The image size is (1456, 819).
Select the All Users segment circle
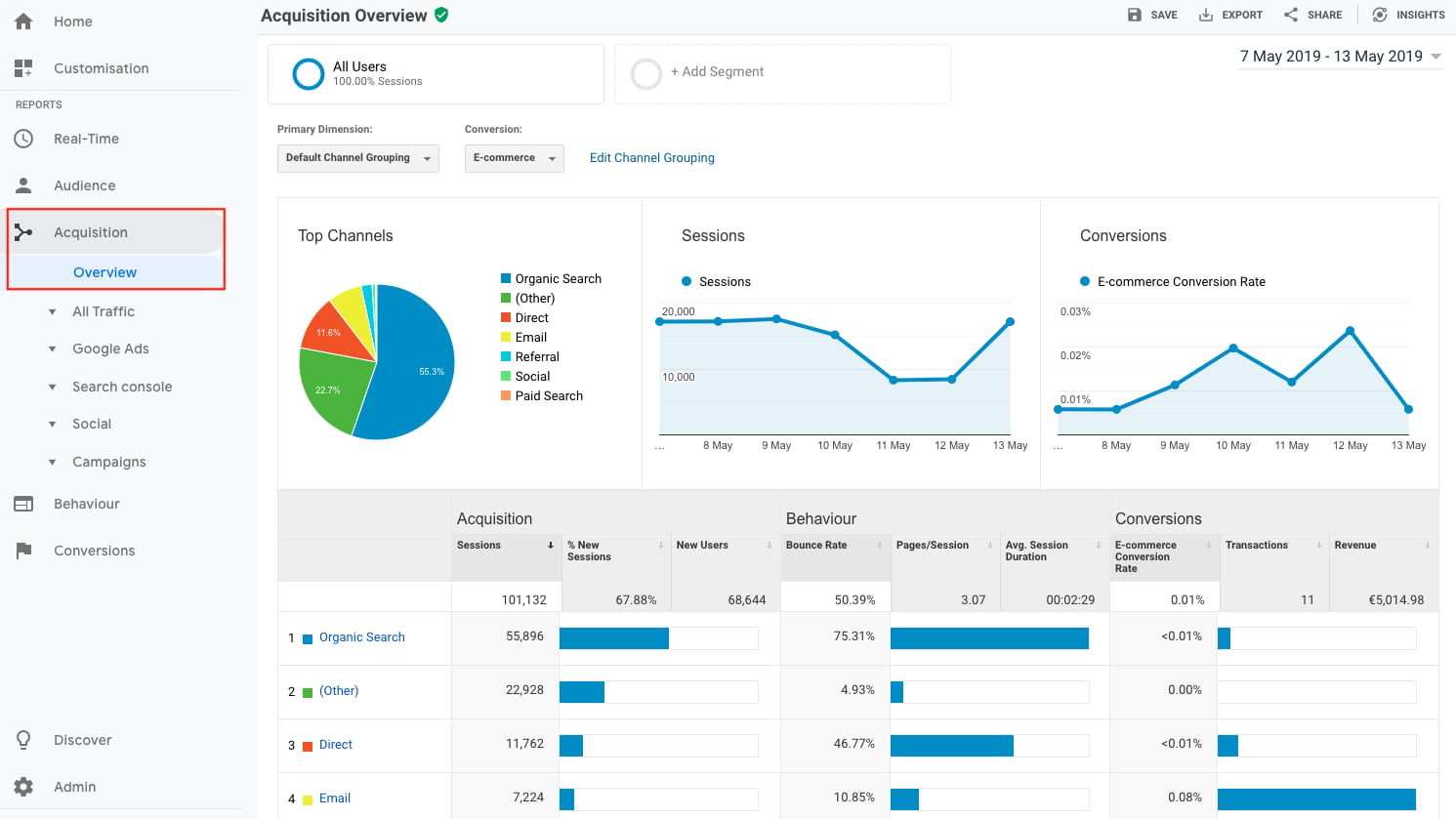tap(309, 74)
